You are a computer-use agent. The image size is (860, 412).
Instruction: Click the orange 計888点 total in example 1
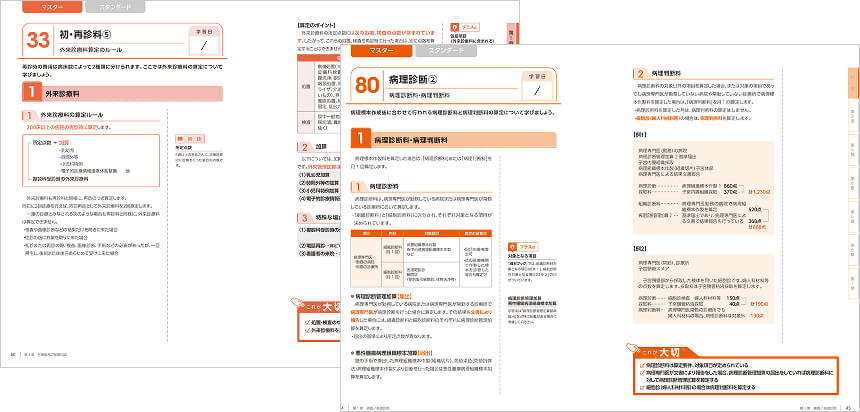tap(756, 226)
